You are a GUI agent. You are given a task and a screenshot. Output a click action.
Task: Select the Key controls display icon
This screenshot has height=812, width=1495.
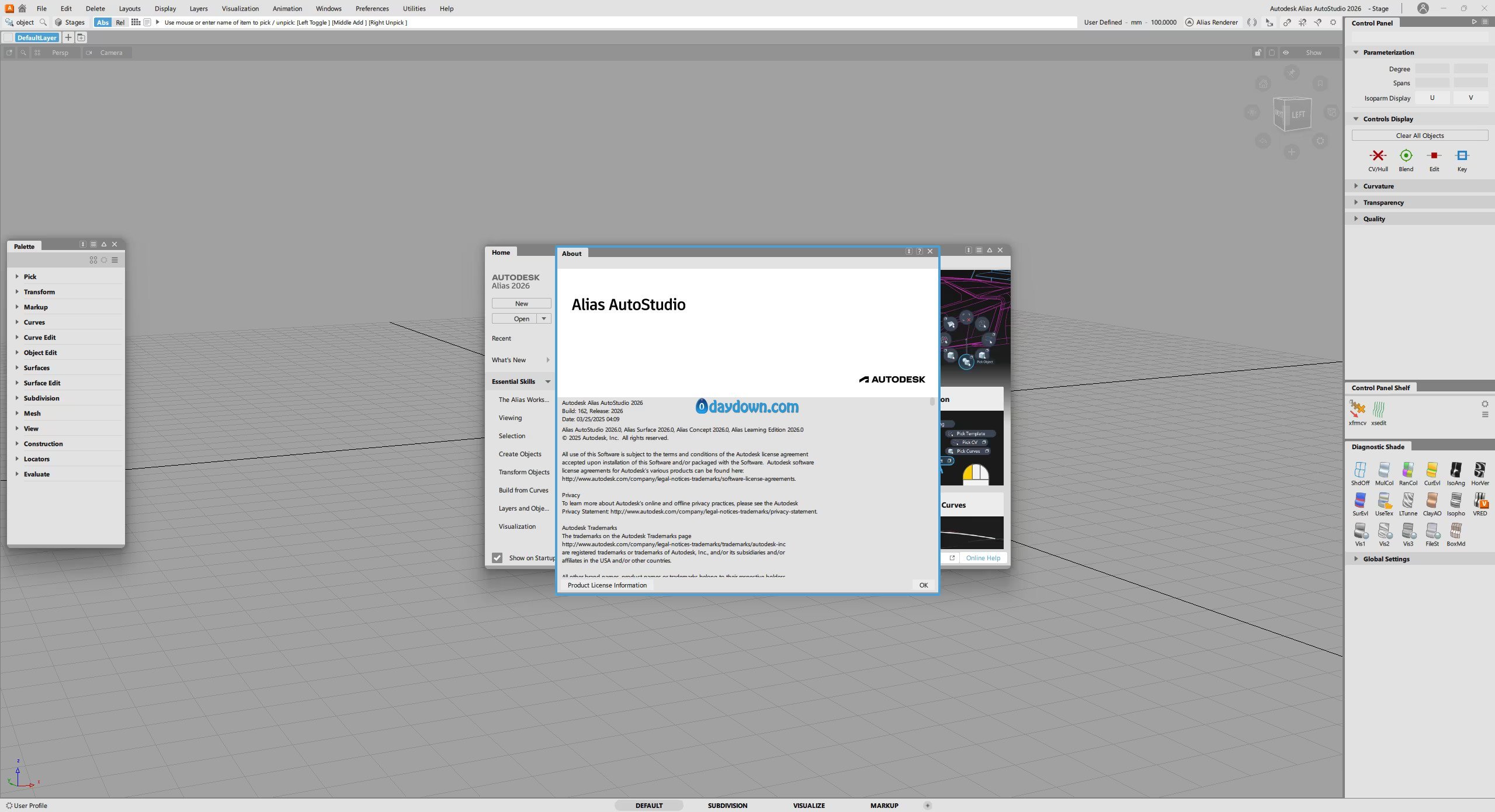tap(1462, 155)
